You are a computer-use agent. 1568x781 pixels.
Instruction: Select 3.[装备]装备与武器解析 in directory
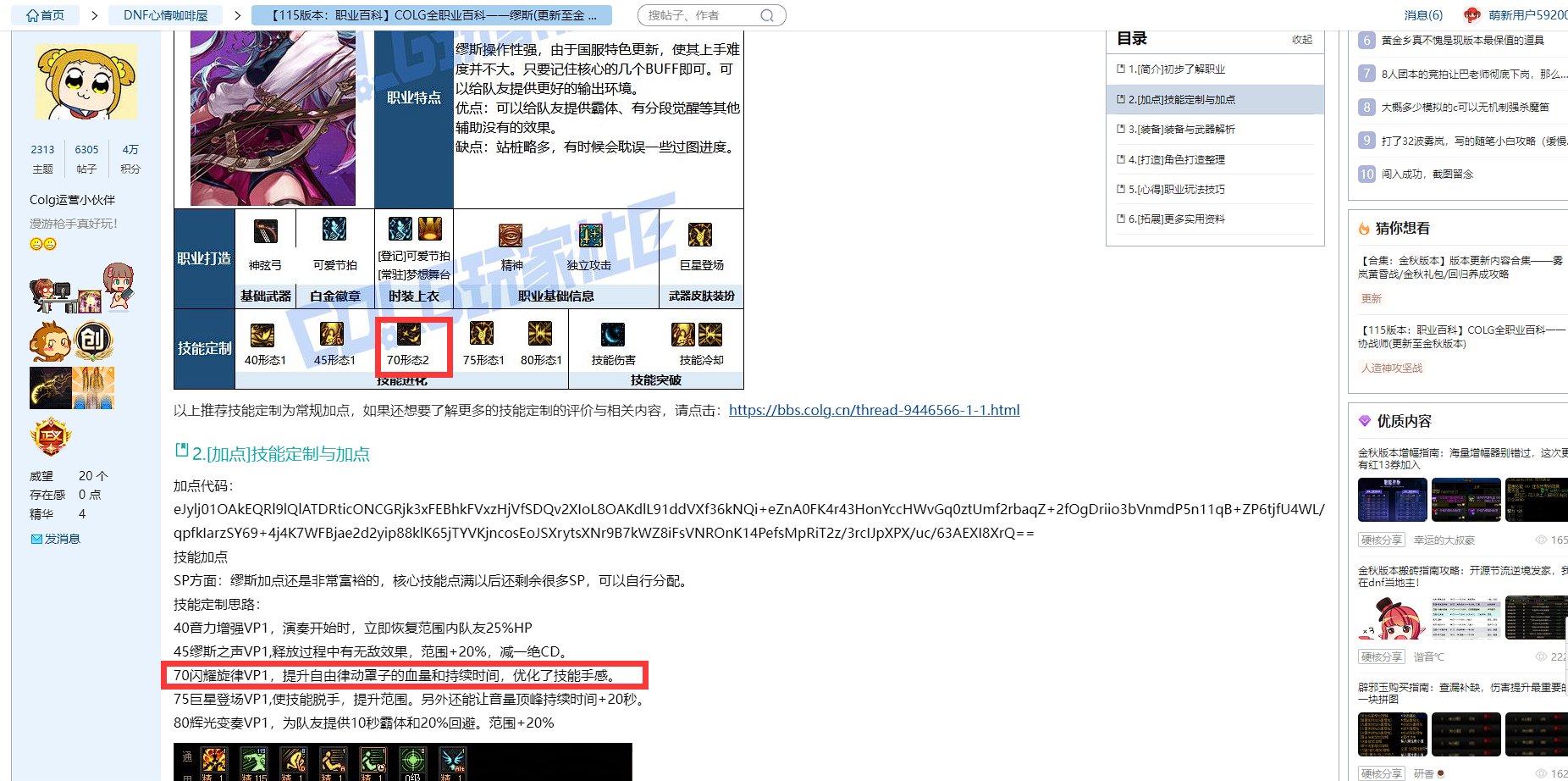pyautogui.click(x=1181, y=130)
